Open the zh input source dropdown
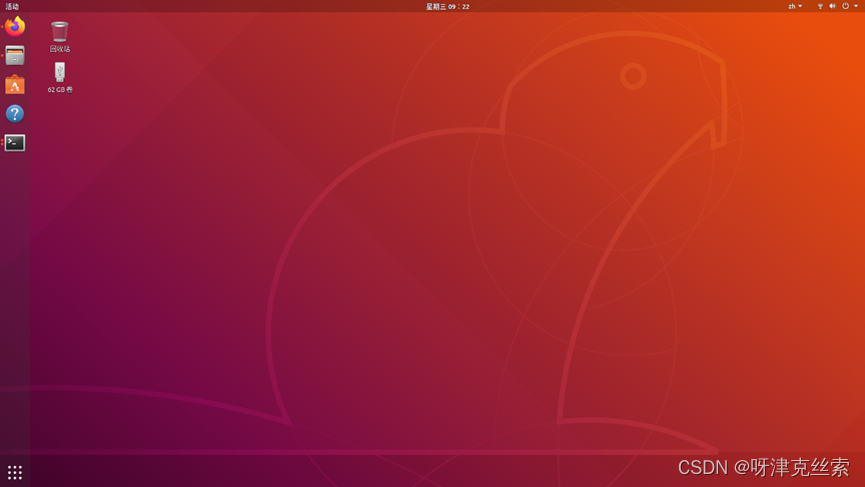Viewport: 865px width, 487px height. (x=795, y=7)
